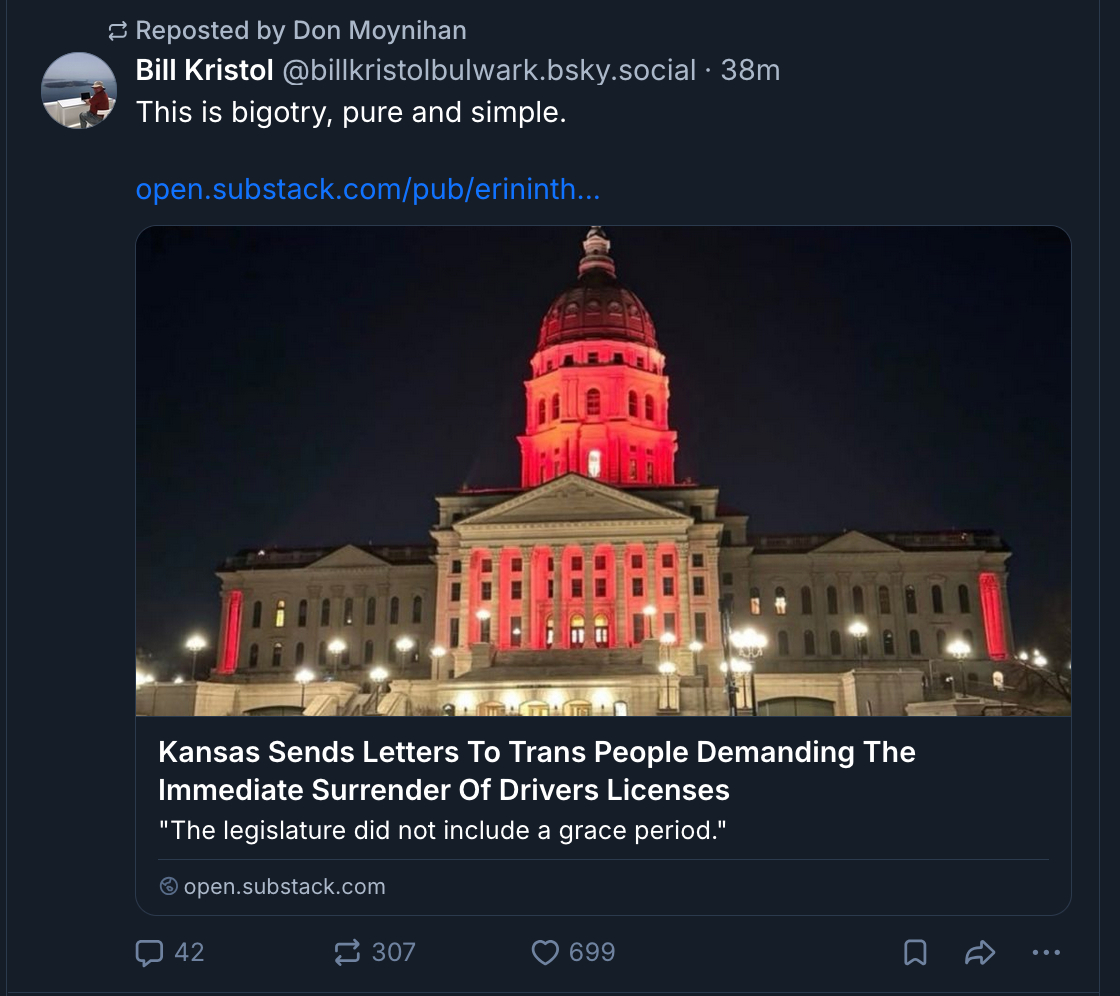
Task: Click the reply comment bubble icon
Action: point(149,952)
